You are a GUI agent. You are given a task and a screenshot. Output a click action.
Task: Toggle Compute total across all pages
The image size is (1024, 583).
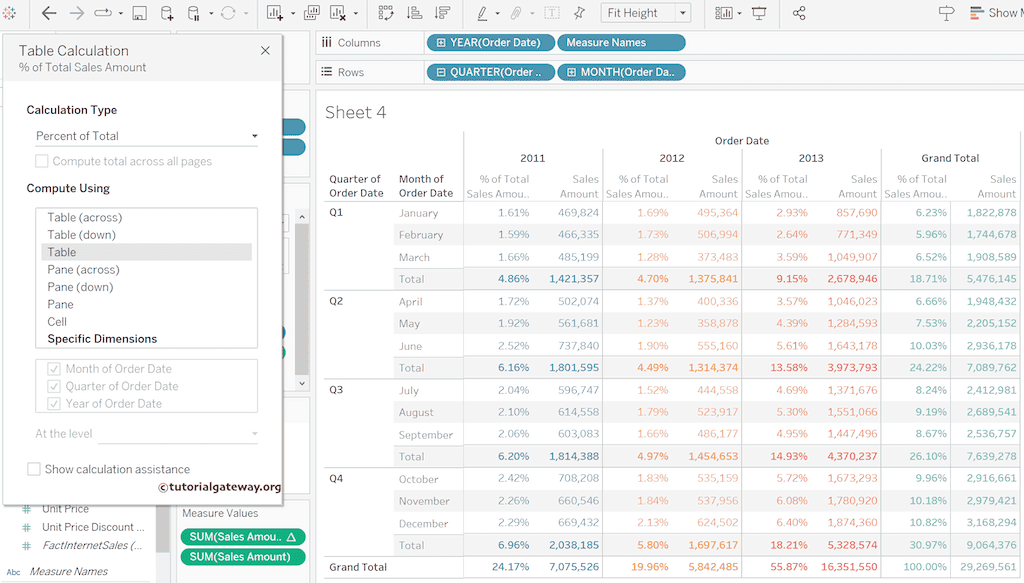click(x=42, y=161)
